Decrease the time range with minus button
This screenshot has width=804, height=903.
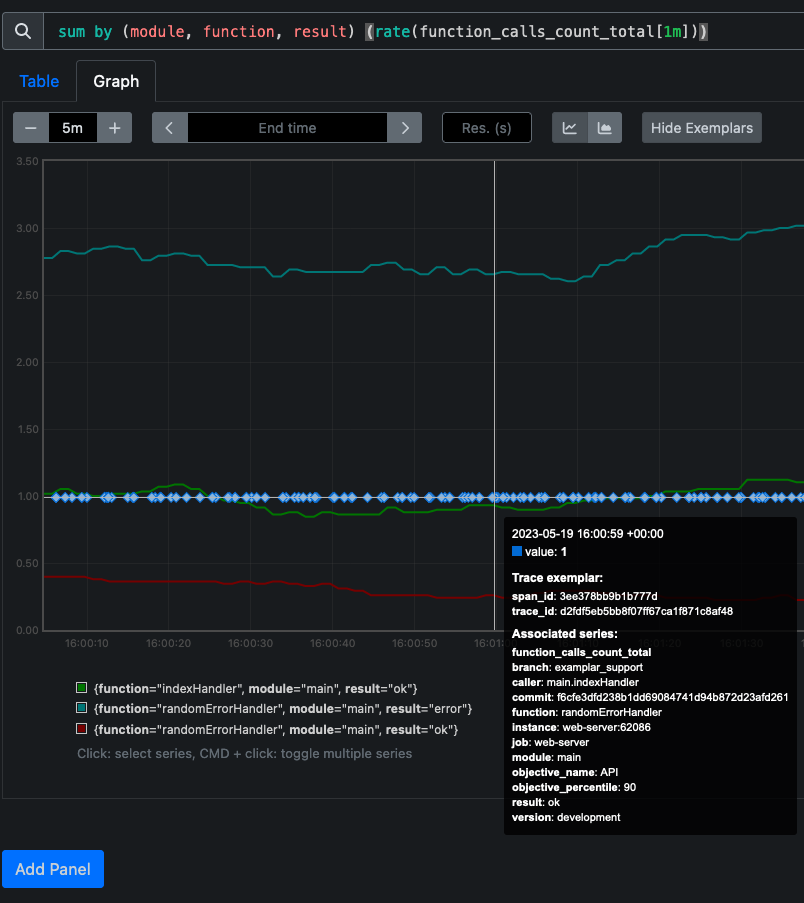coord(31,128)
